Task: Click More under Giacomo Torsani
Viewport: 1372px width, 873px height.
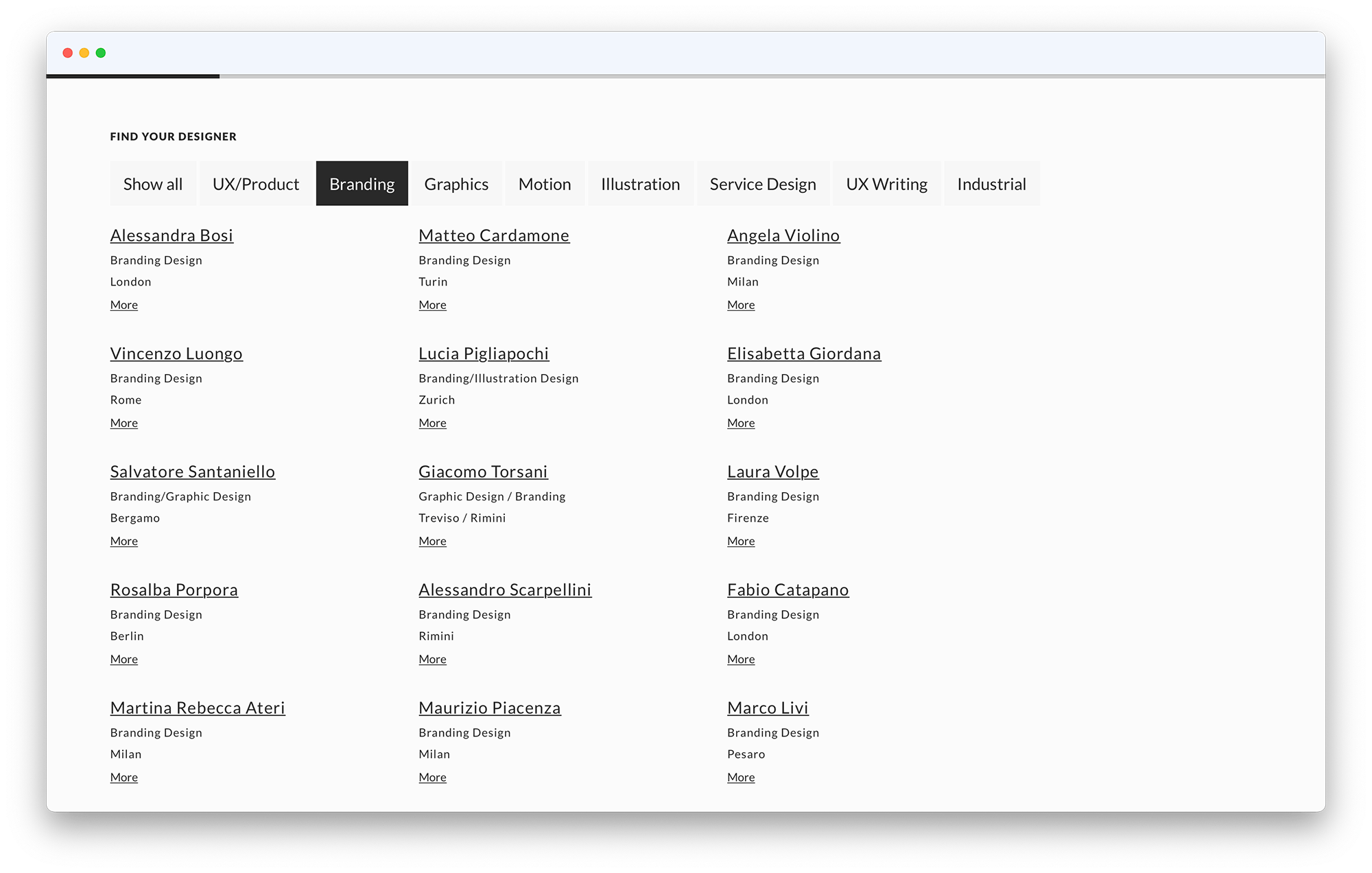Action: [433, 541]
